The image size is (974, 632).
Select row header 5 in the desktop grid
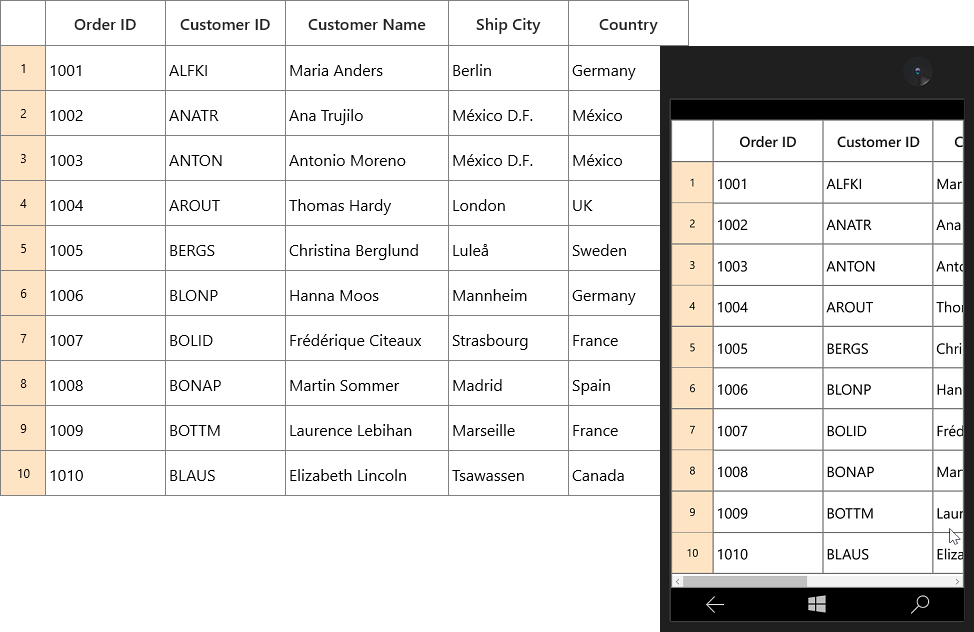point(23,249)
